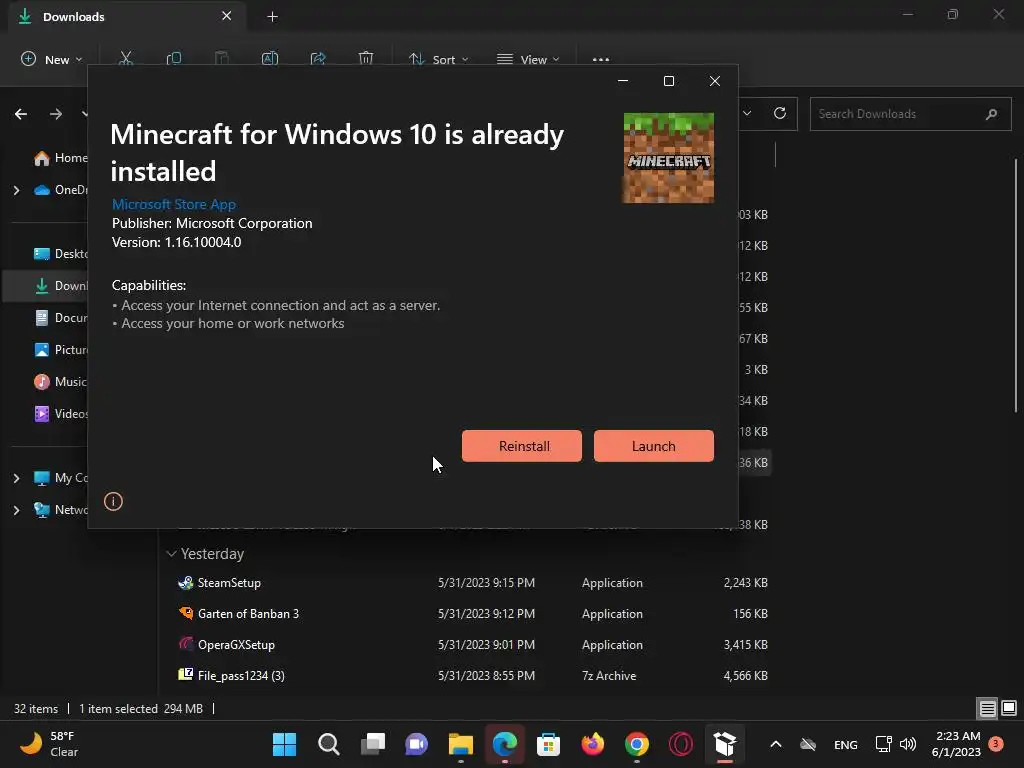This screenshot has width=1024, height=768.
Task: Expand the Network tree node
Action: click(16, 510)
